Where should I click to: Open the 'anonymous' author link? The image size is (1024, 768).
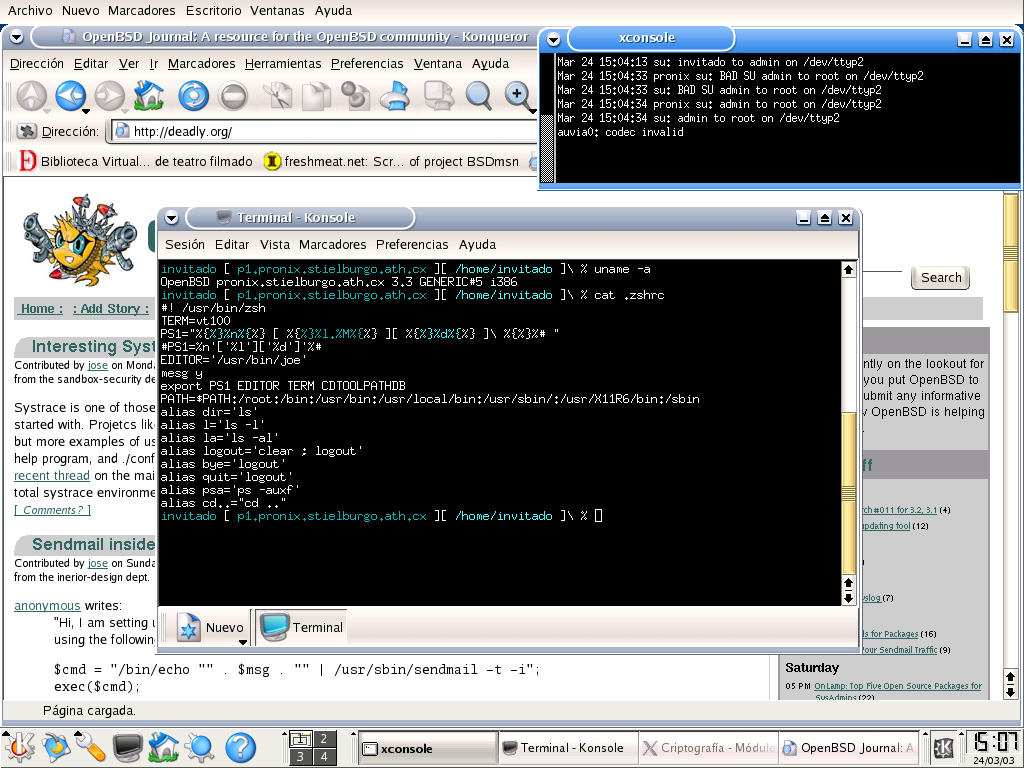pos(47,605)
